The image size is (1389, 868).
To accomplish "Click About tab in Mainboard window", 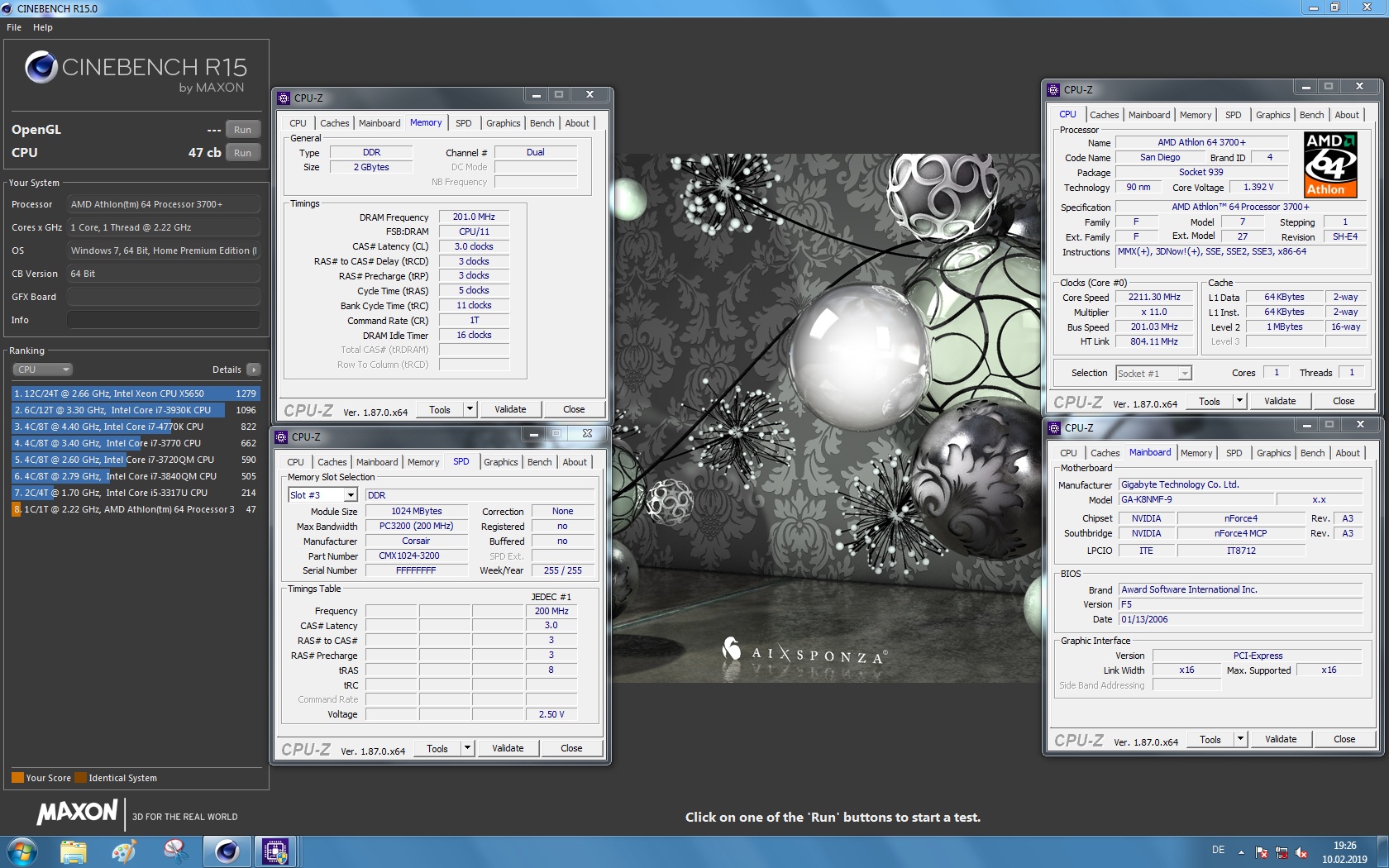I will coord(1348,453).
